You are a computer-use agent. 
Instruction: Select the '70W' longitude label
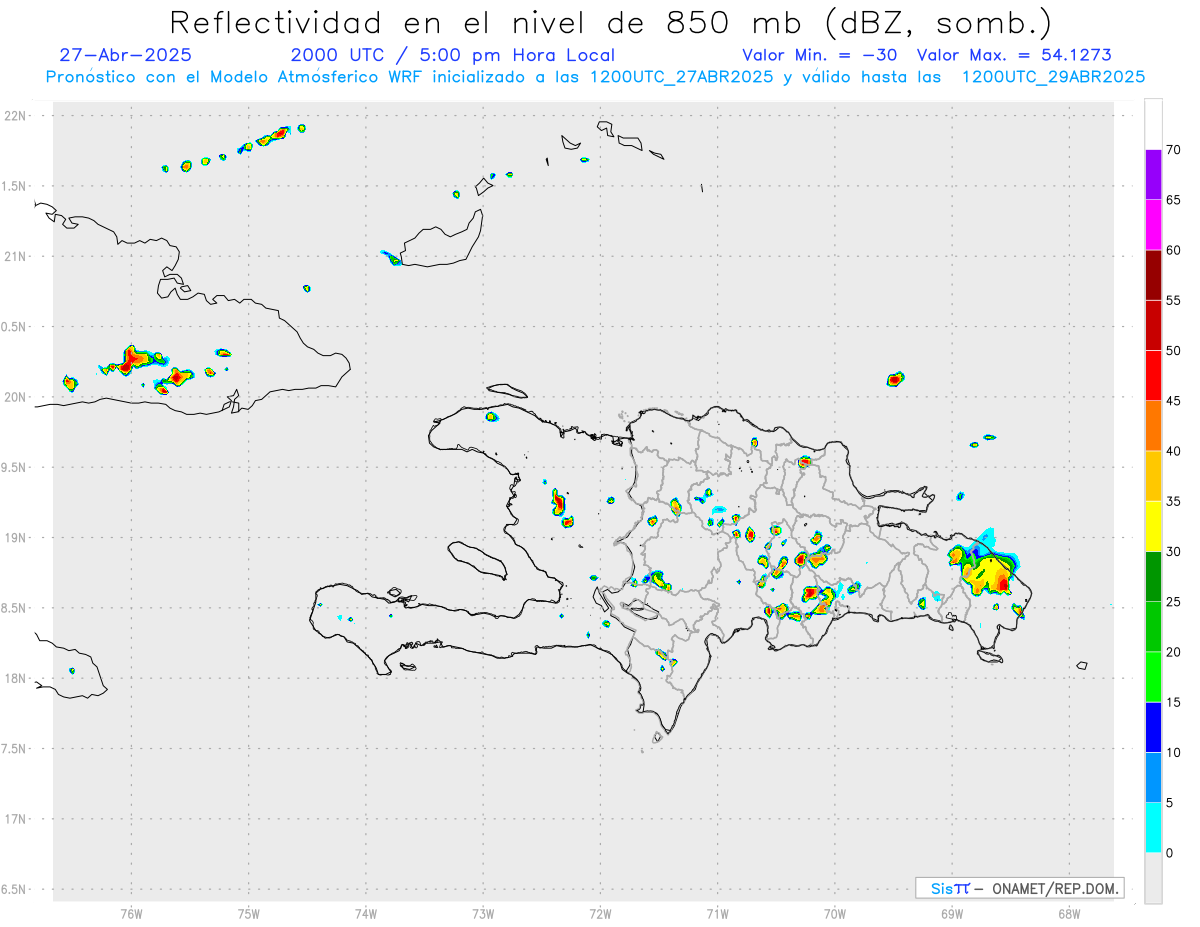pyautogui.click(x=835, y=913)
